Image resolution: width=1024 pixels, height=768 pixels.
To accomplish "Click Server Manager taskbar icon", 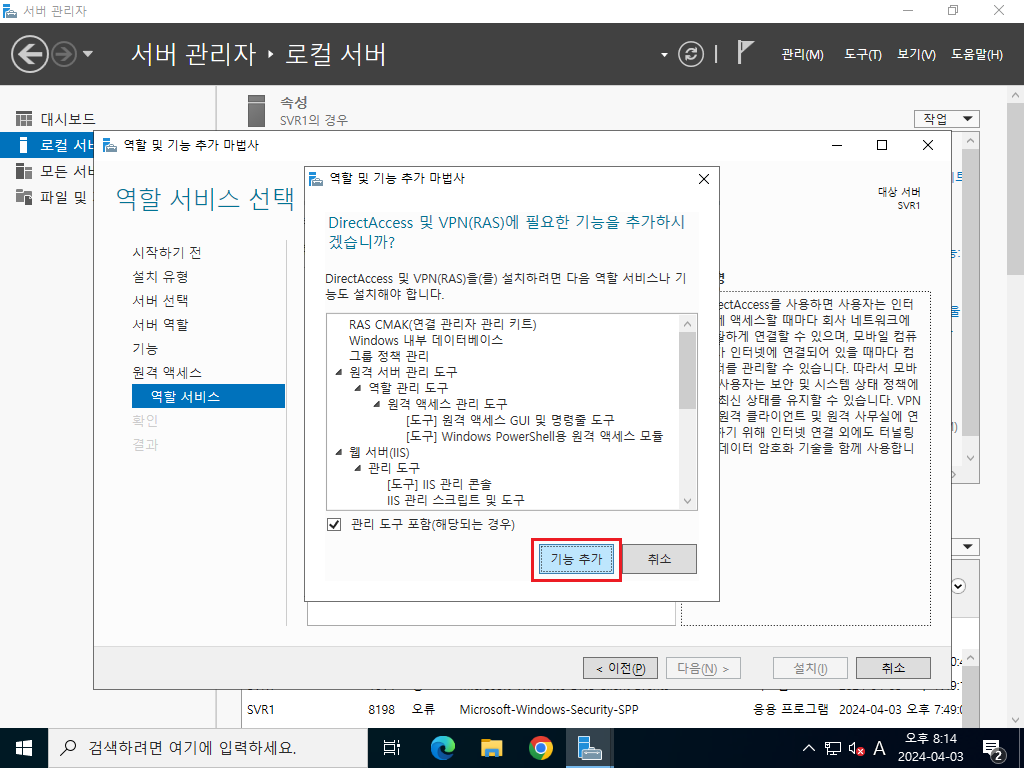I will (590, 748).
